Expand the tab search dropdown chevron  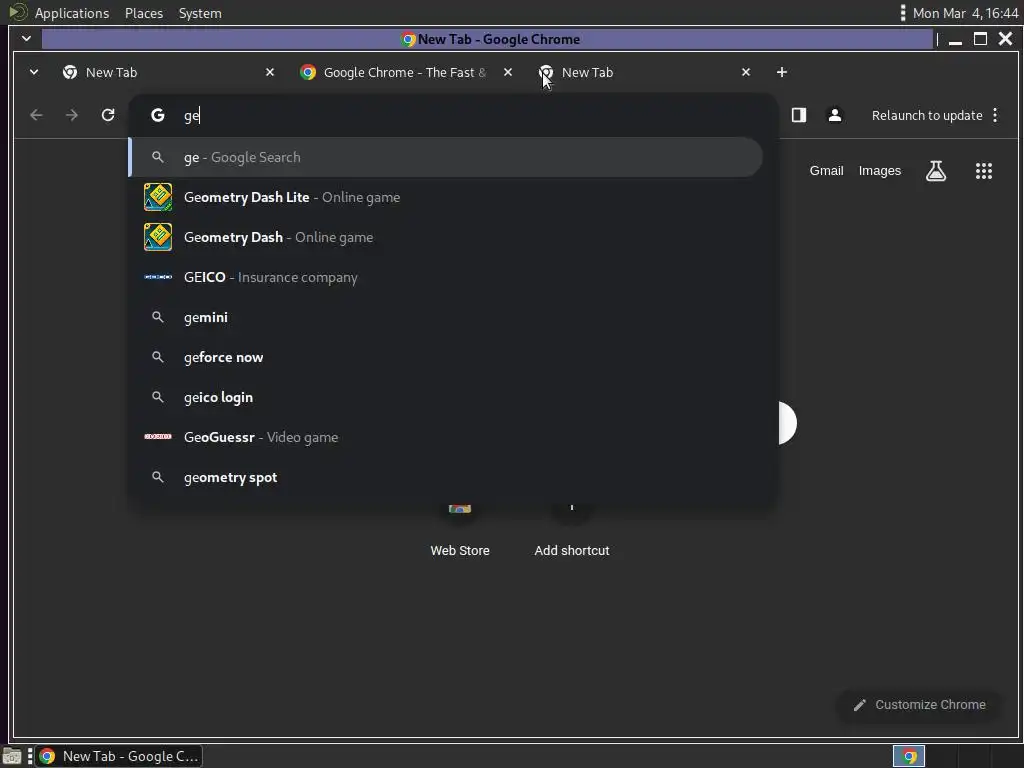tap(34, 72)
